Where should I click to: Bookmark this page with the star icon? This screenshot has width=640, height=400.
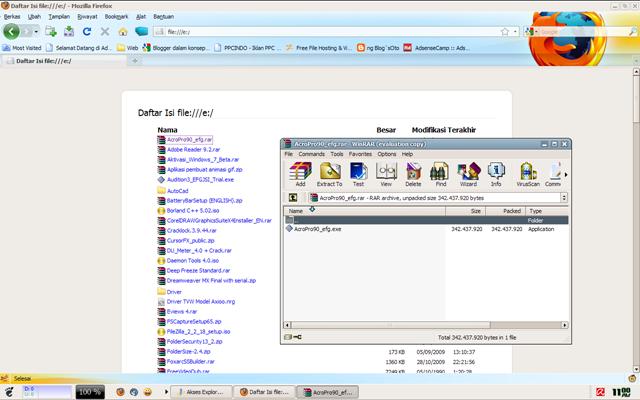[x=505, y=31]
